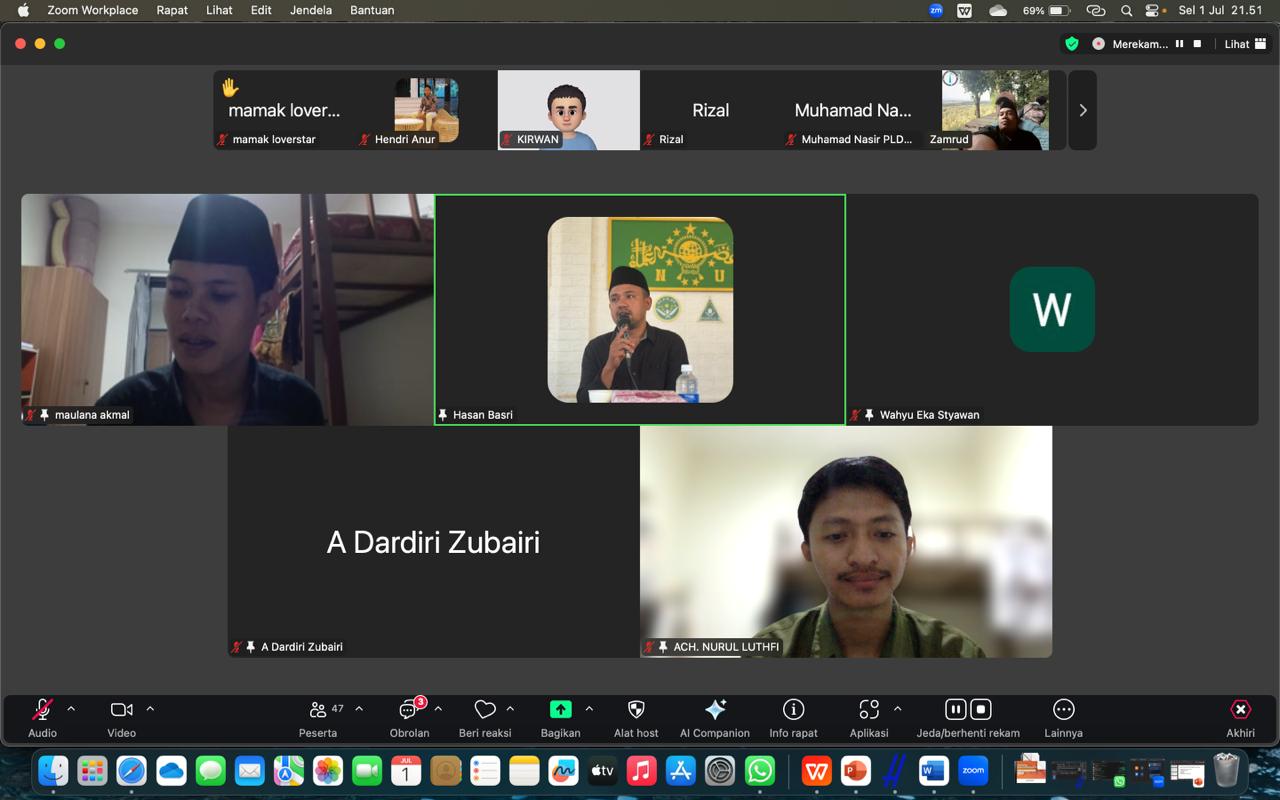Pause recording in the toolbar
The height and width of the screenshot is (800, 1280).
[x=956, y=709]
